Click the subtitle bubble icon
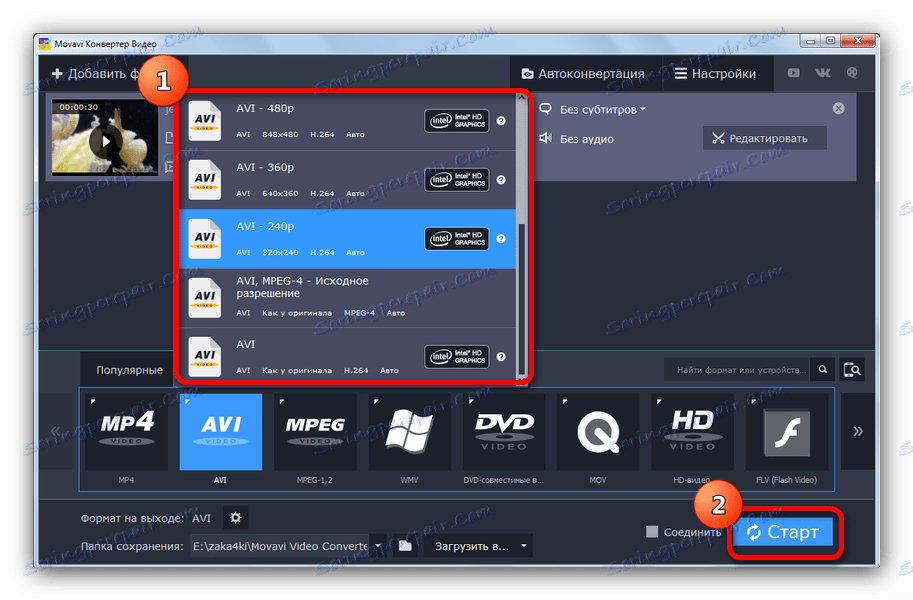Image resolution: width=913 pixels, height=600 pixels. point(546,109)
